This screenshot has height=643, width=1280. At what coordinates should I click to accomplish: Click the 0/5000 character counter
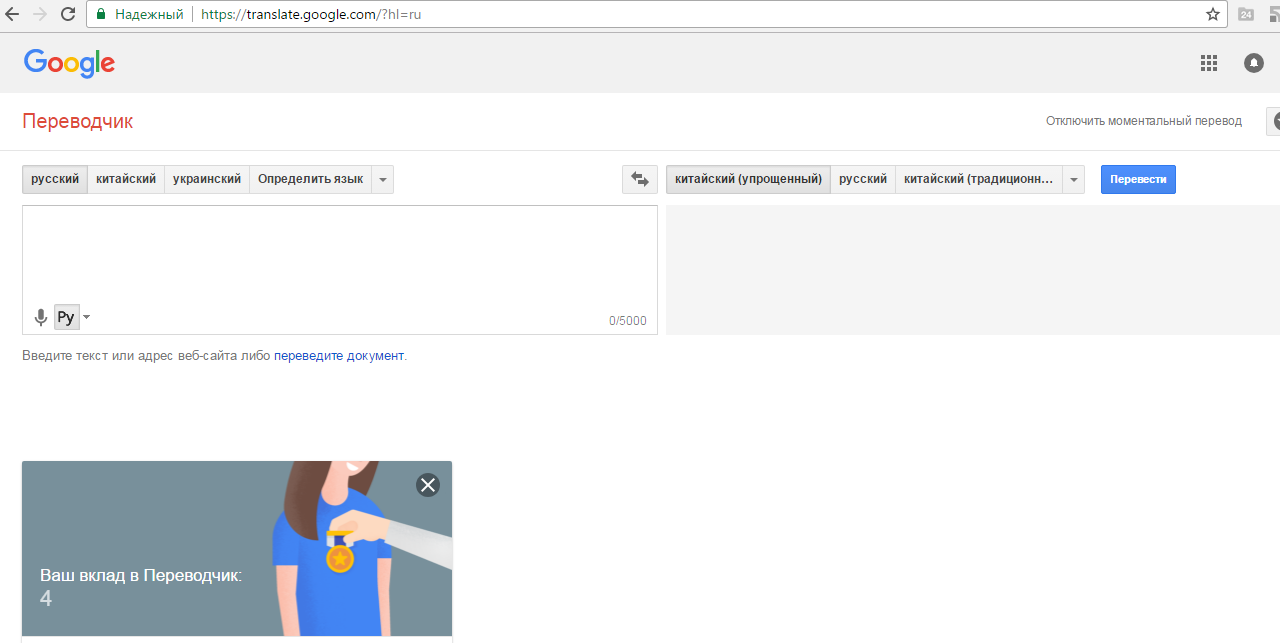click(x=628, y=321)
